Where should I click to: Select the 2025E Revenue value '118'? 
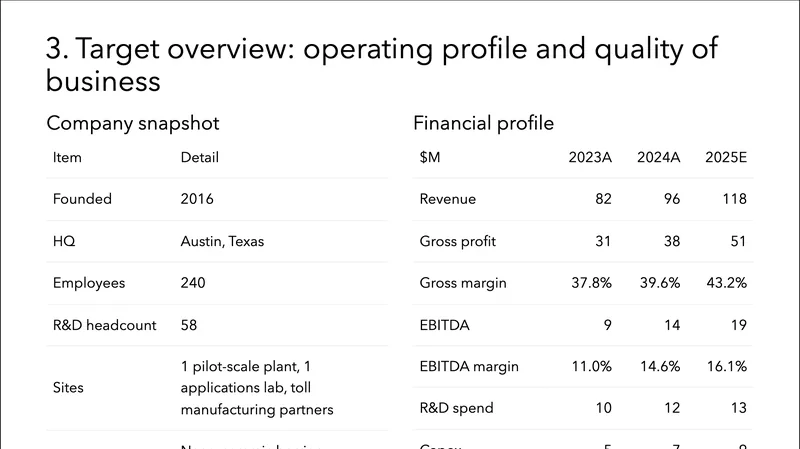[x=734, y=199]
